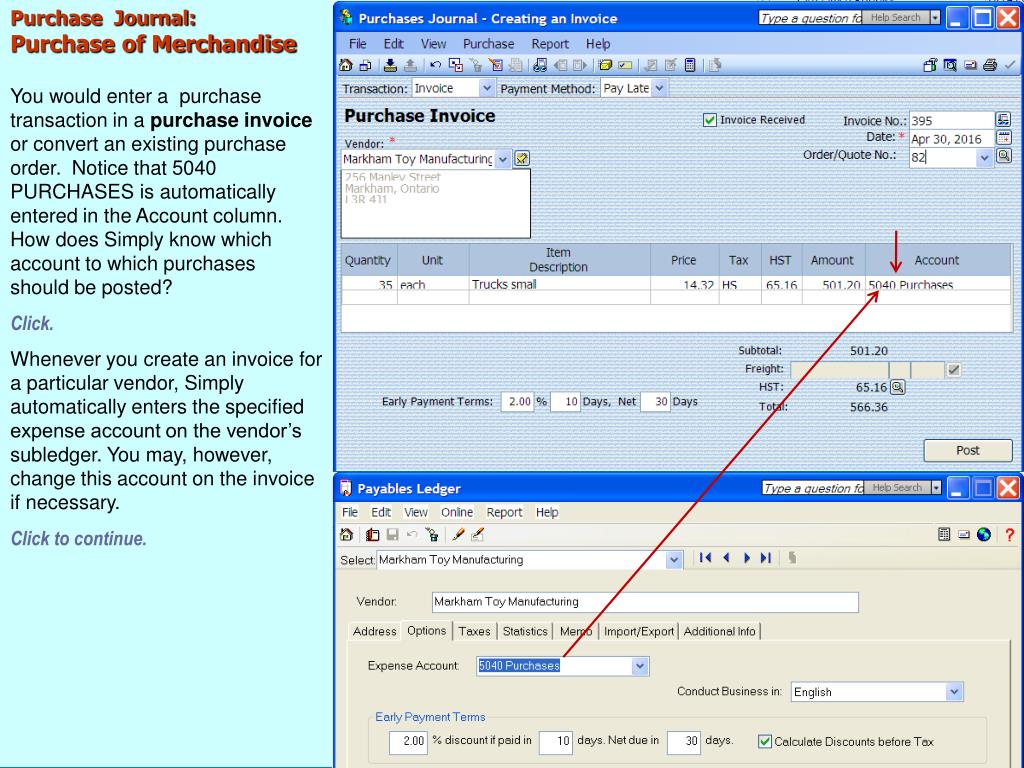
Task: Open Help Search dropdown arrow in Payables Ledger
Action: click(936, 488)
